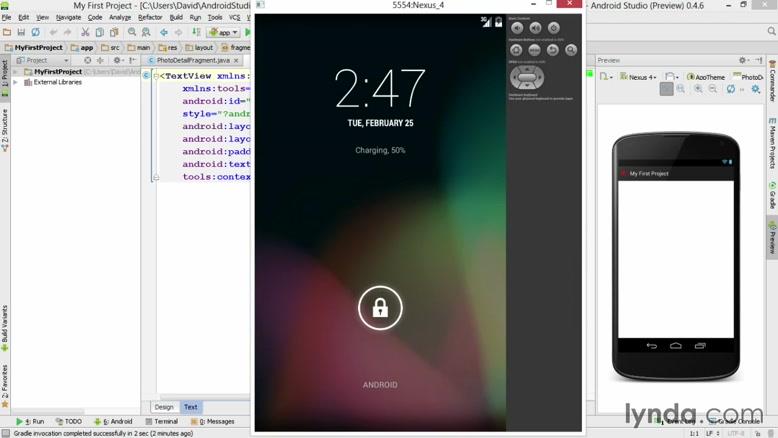
Task: Click the Synchronize toolbar icon
Action: point(36,32)
